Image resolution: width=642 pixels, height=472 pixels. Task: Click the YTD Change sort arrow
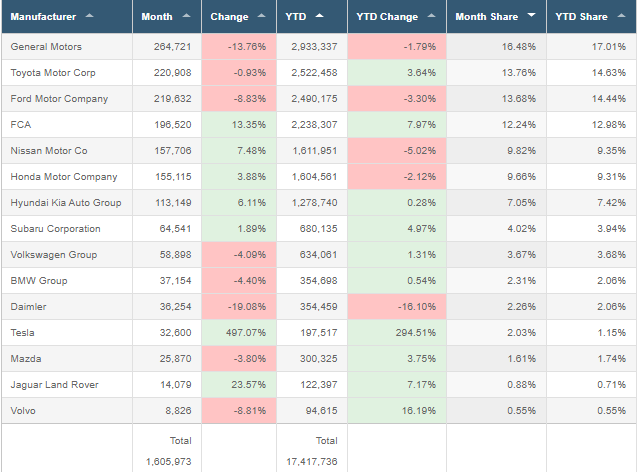431,16
